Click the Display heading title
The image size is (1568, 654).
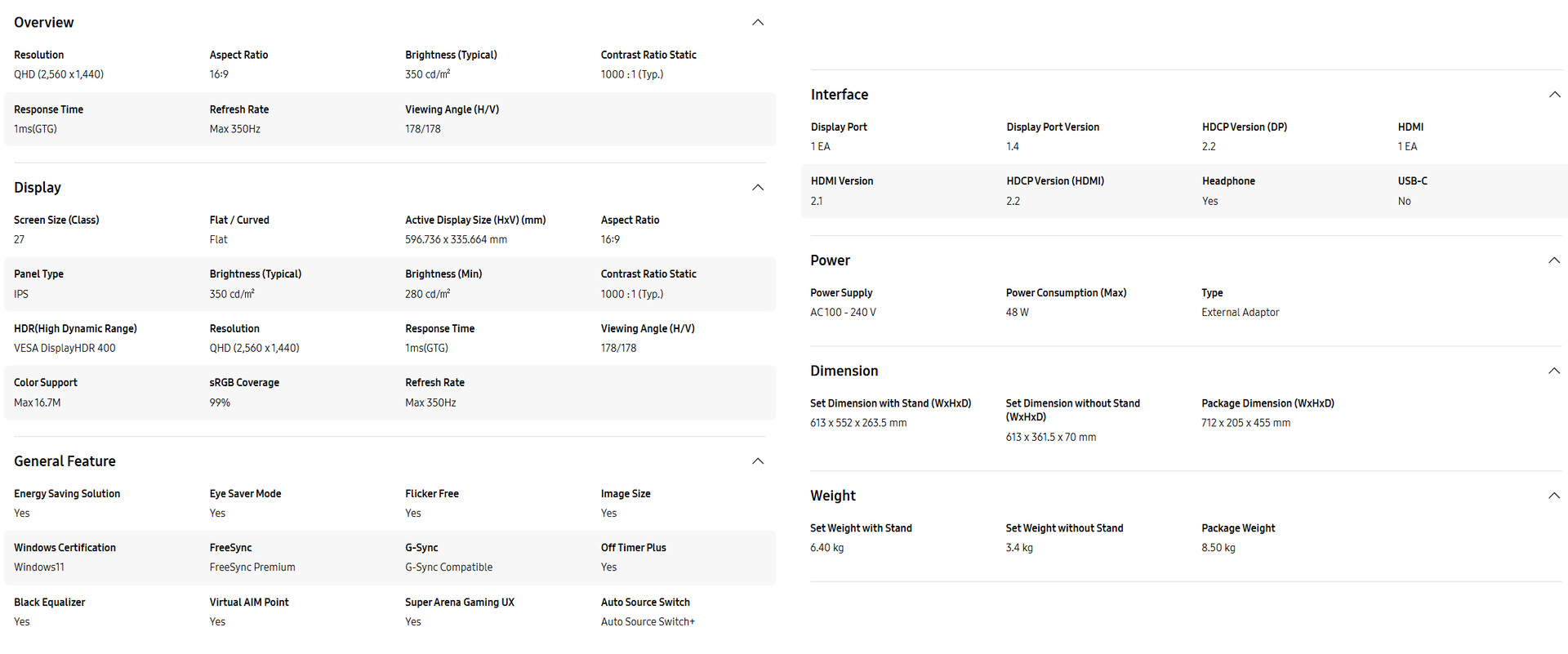38,188
